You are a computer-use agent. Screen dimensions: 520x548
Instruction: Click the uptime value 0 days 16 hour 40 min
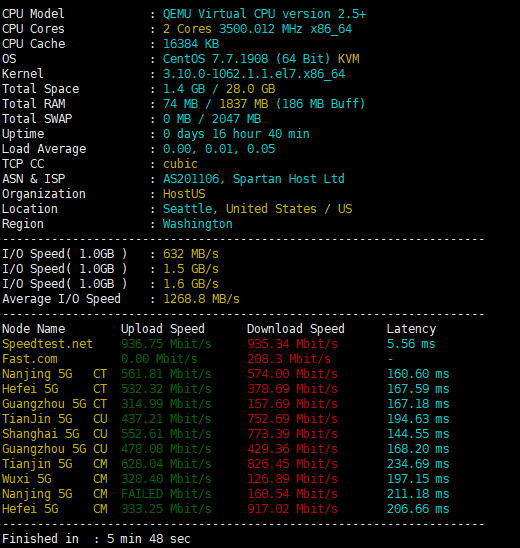[x=236, y=134]
